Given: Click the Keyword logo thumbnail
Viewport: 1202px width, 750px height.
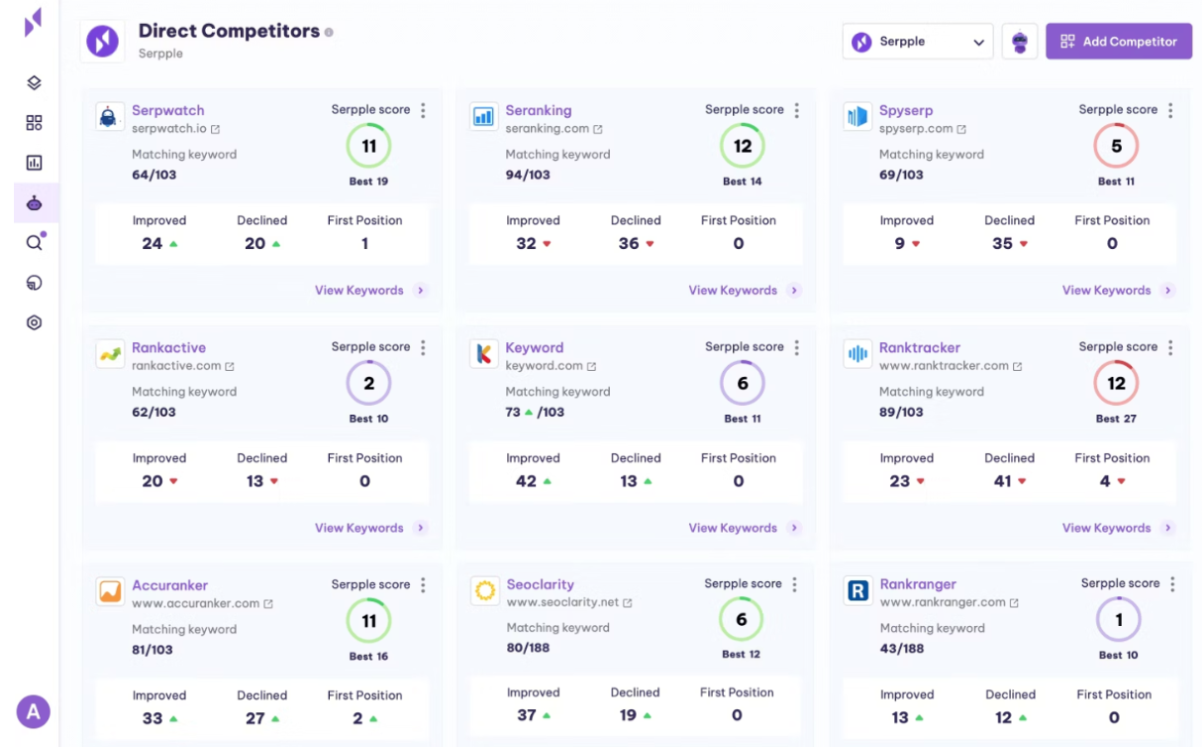Looking at the screenshot, I should click(483, 354).
